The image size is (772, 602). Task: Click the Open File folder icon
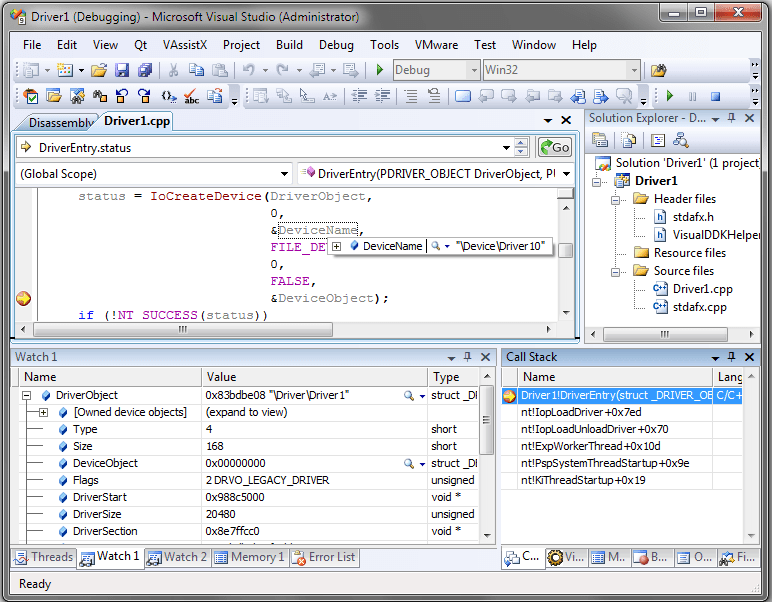98,70
